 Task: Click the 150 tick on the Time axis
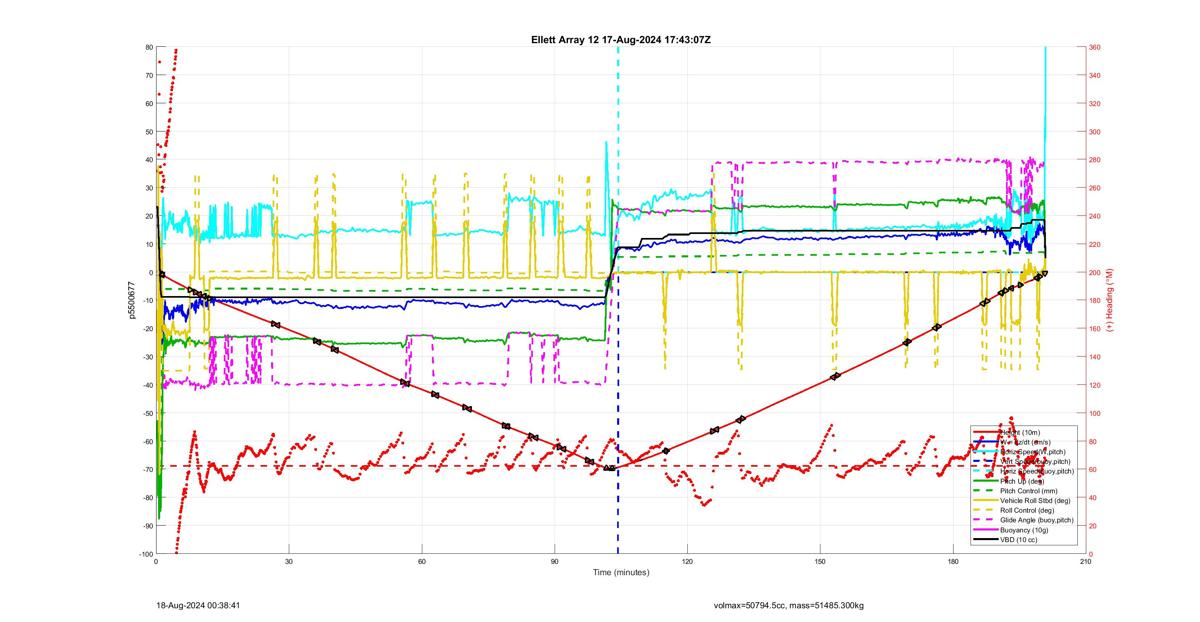coord(820,562)
